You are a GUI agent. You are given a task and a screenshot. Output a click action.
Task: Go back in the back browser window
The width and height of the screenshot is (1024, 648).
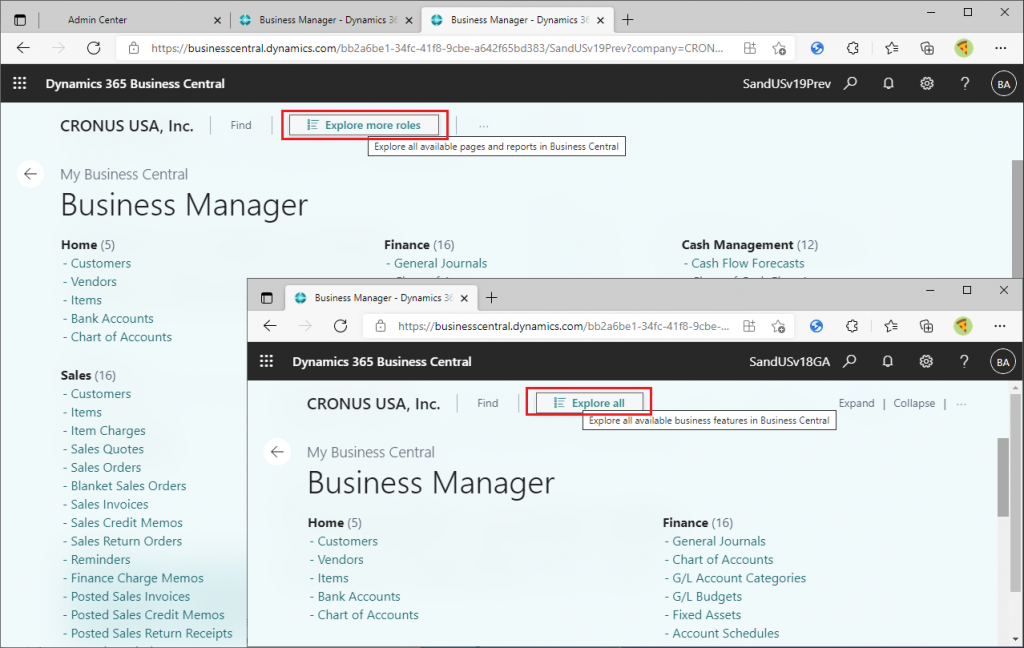[24, 48]
